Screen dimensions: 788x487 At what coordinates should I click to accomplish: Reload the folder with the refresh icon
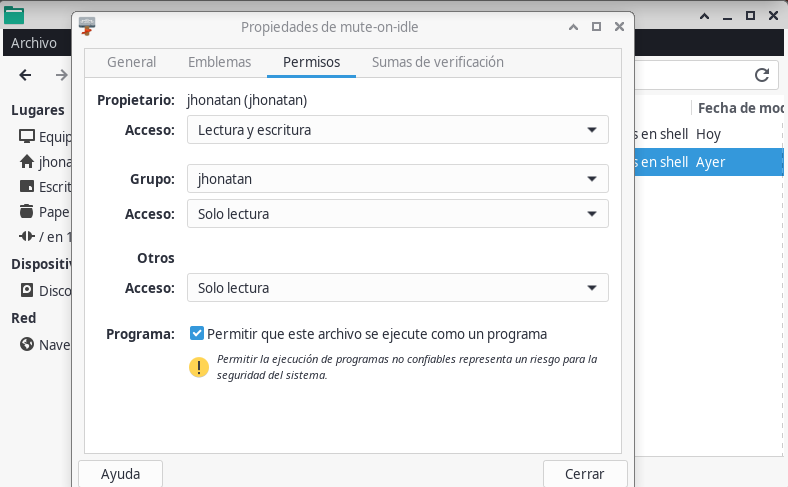pos(762,75)
